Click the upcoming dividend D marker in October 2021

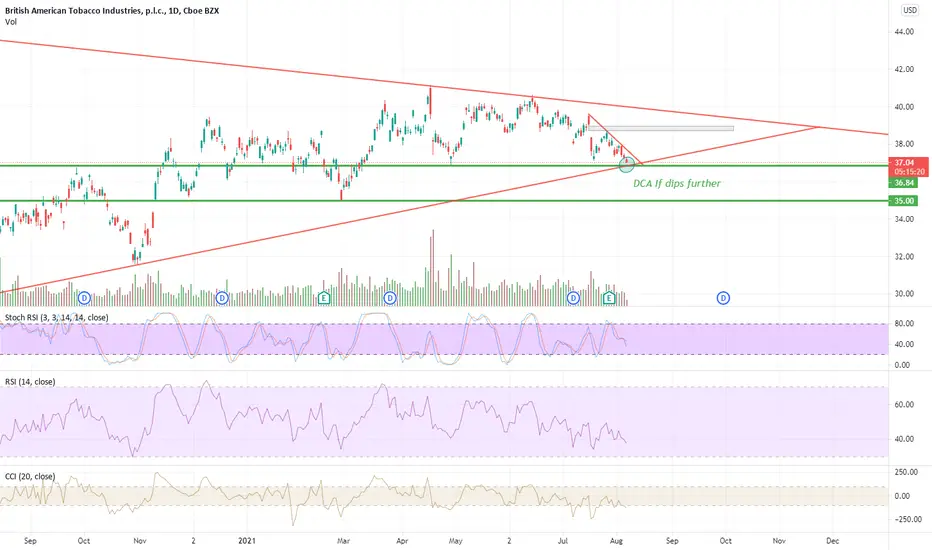723,298
